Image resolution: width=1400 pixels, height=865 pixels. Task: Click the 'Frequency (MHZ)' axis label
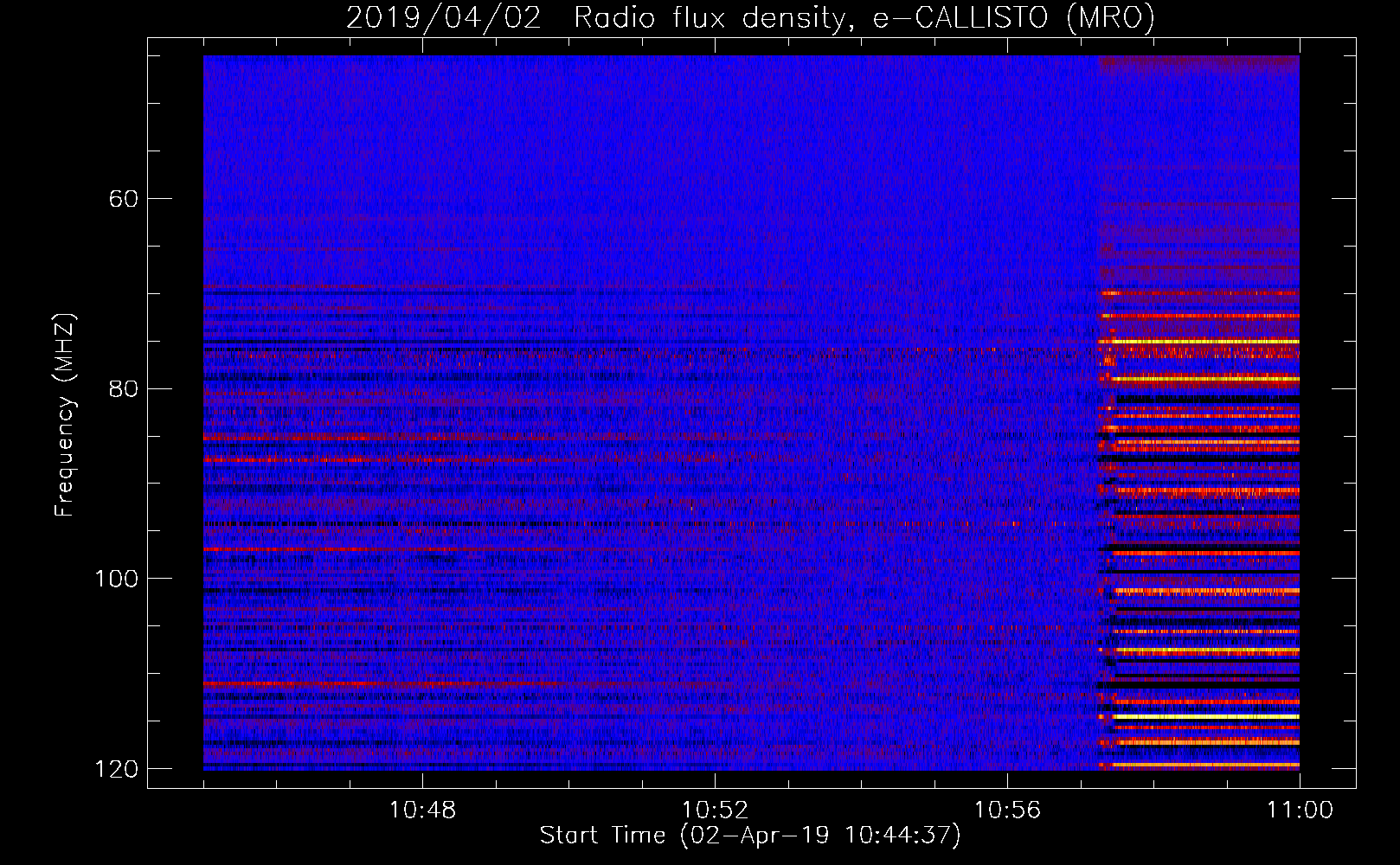pyautogui.click(x=65, y=415)
